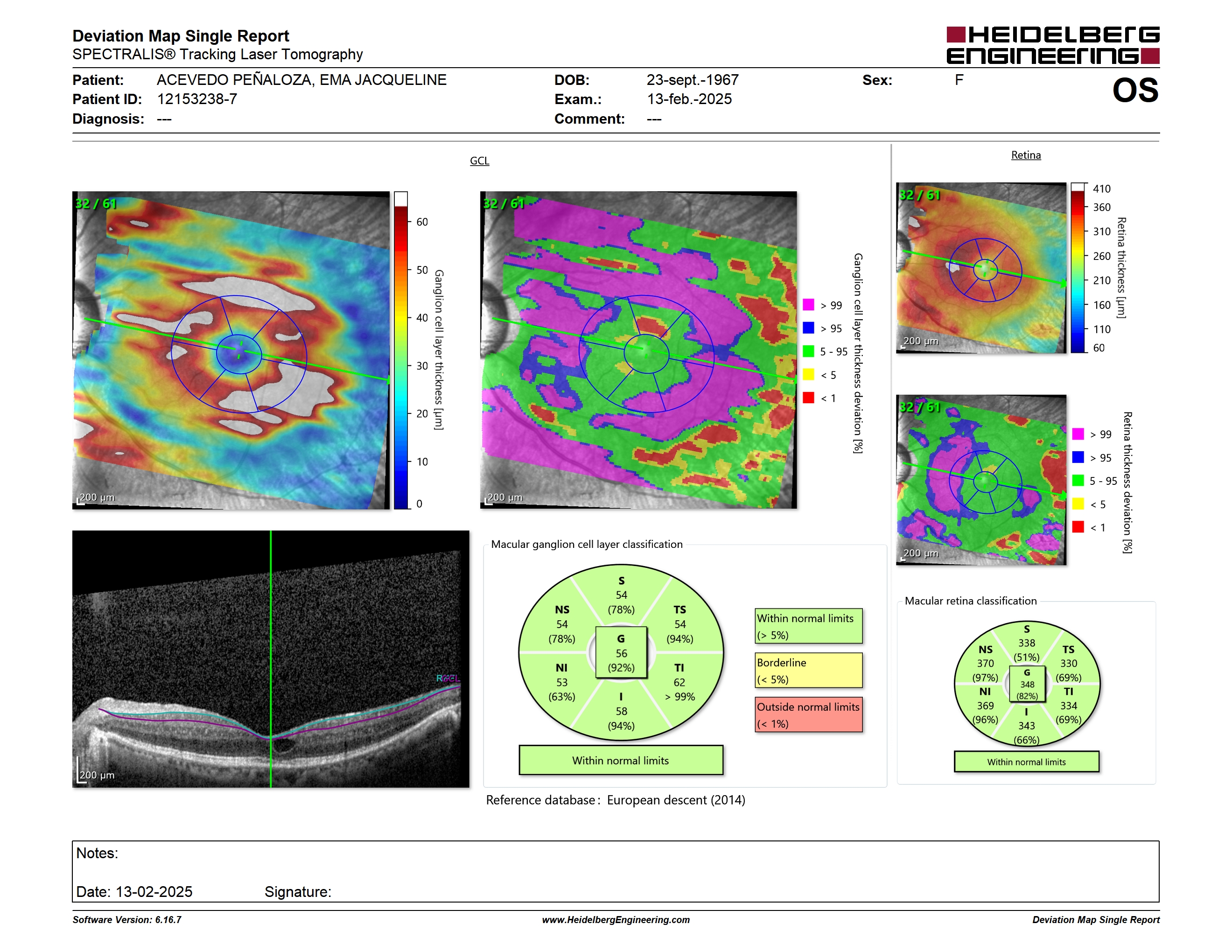Click yellow < 5 swatch in GCL legend

tap(808, 374)
